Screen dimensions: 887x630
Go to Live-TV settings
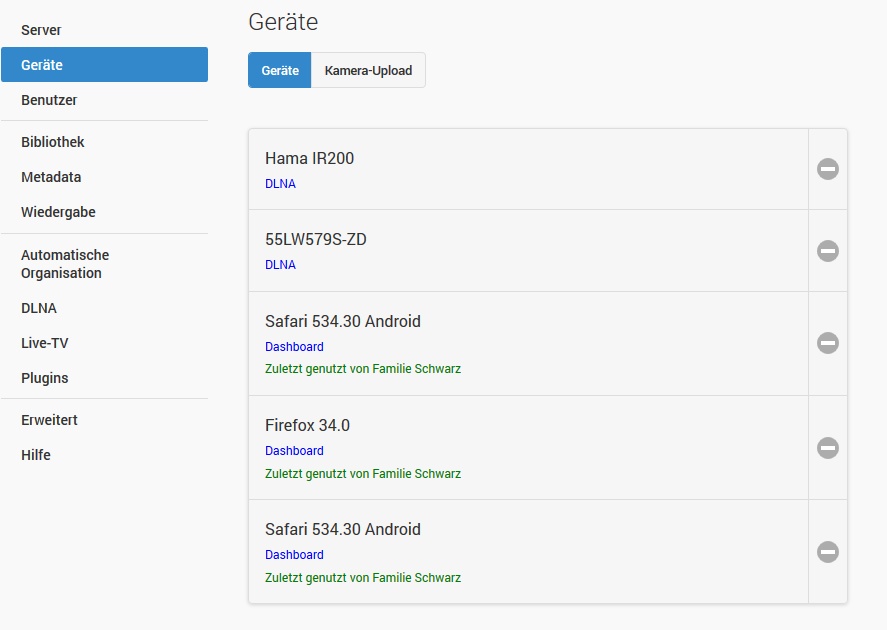(x=45, y=343)
